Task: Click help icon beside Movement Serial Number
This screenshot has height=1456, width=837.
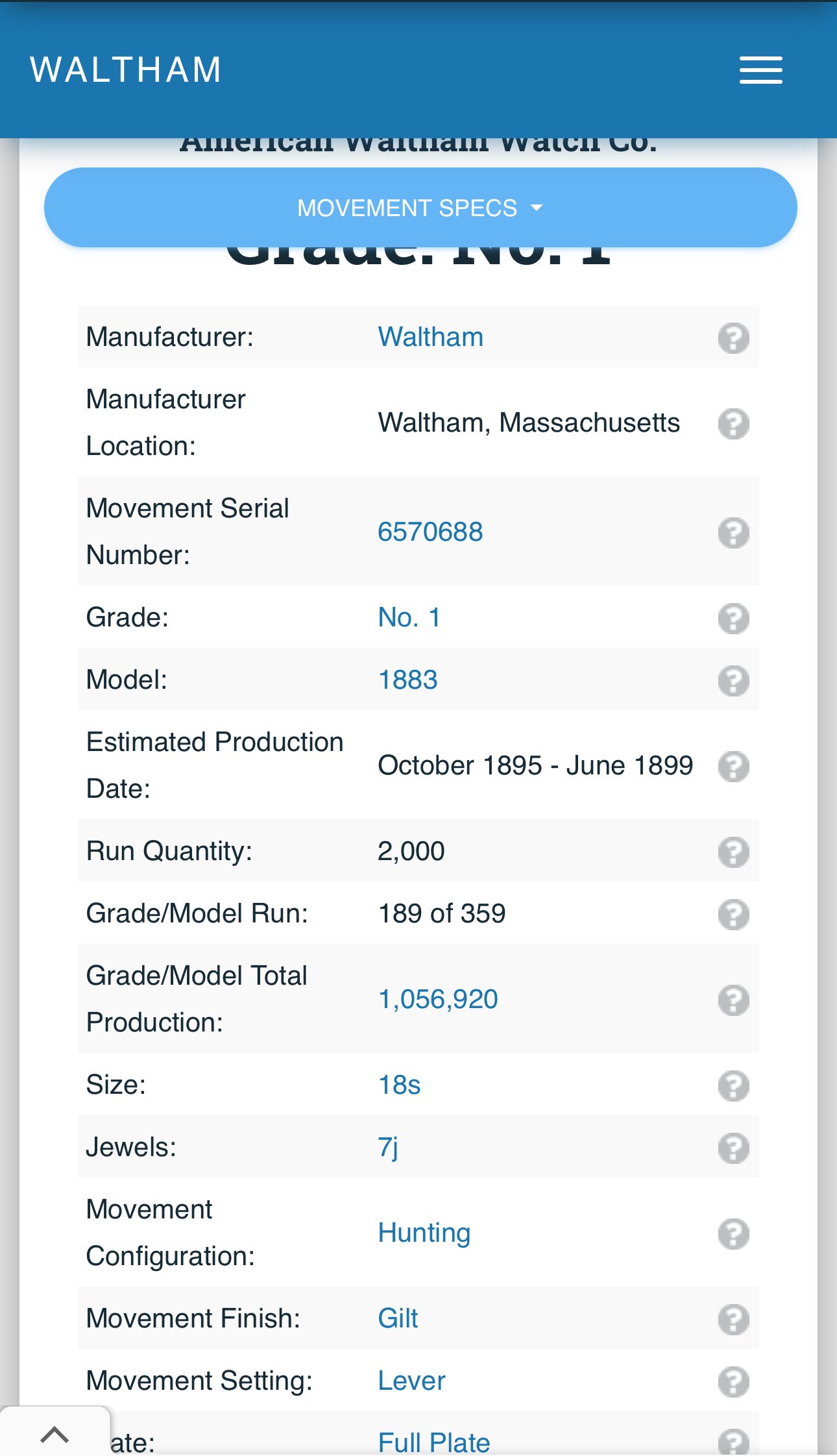Action: [x=733, y=533]
